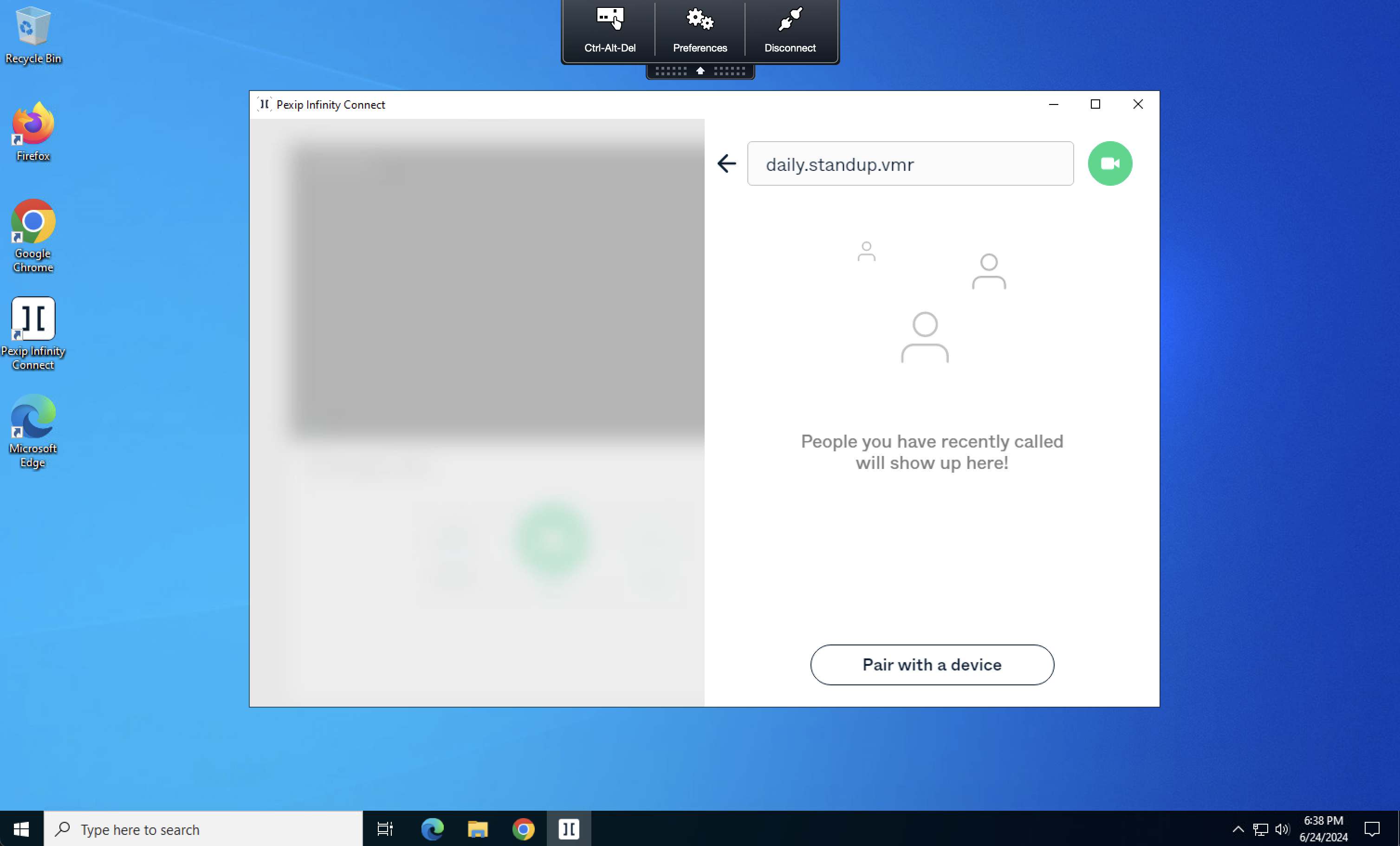This screenshot has width=1400, height=846.
Task: Open the Action Center notification icon
Action: (x=1373, y=829)
